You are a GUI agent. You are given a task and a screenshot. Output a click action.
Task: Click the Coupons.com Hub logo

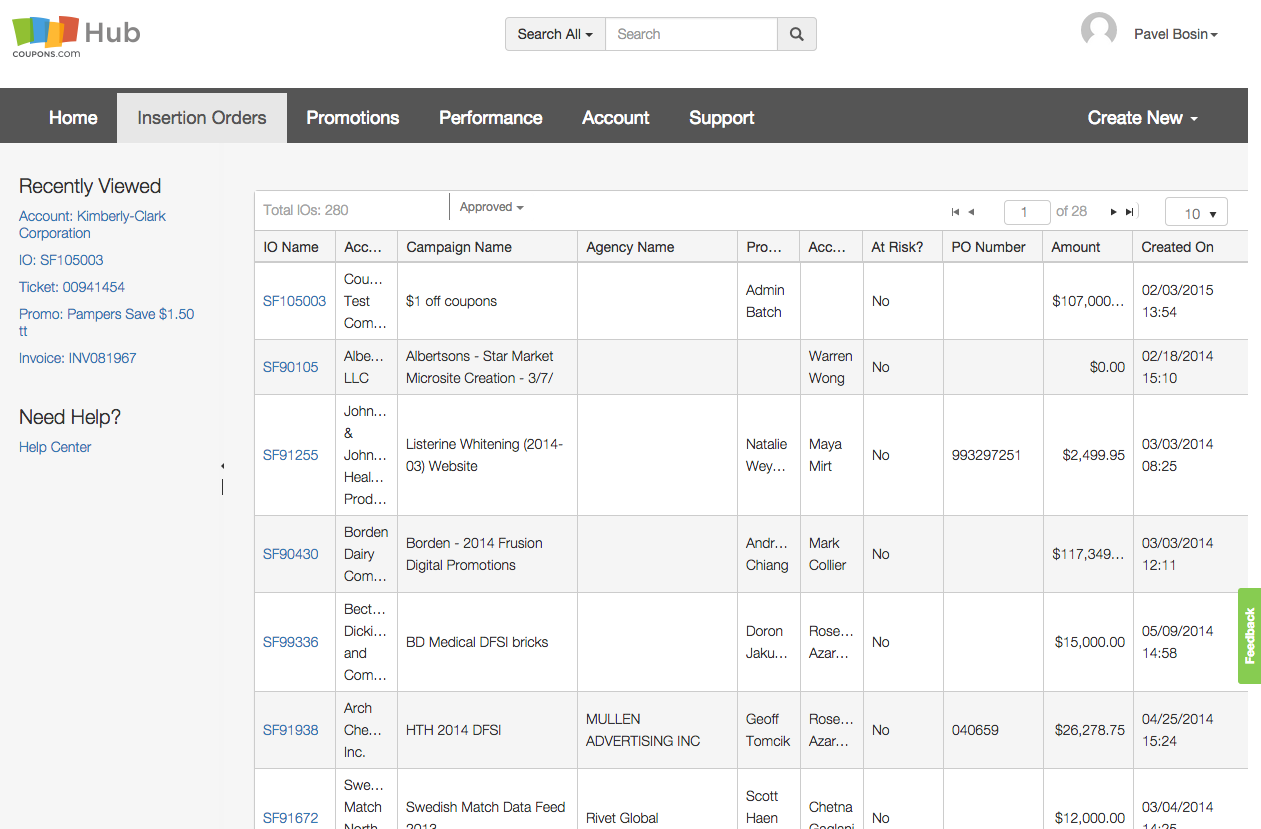pyautogui.click(x=76, y=37)
